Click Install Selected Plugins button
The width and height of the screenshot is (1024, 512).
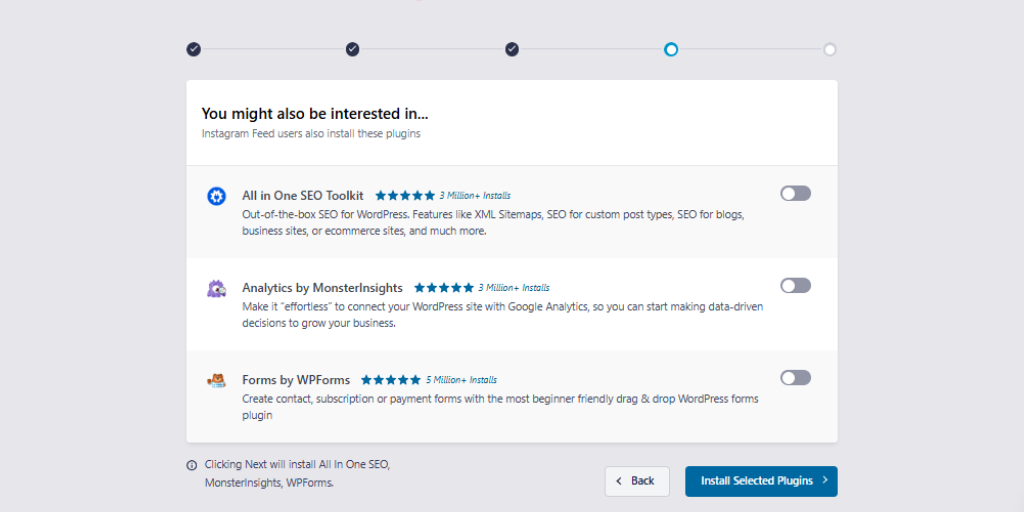coord(761,481)
